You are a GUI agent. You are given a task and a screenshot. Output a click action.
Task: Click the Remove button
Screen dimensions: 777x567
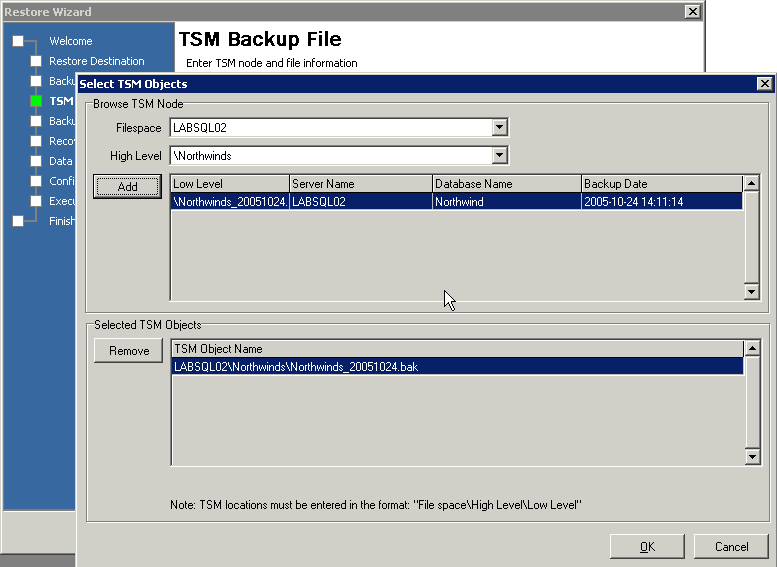pos(128,351)
